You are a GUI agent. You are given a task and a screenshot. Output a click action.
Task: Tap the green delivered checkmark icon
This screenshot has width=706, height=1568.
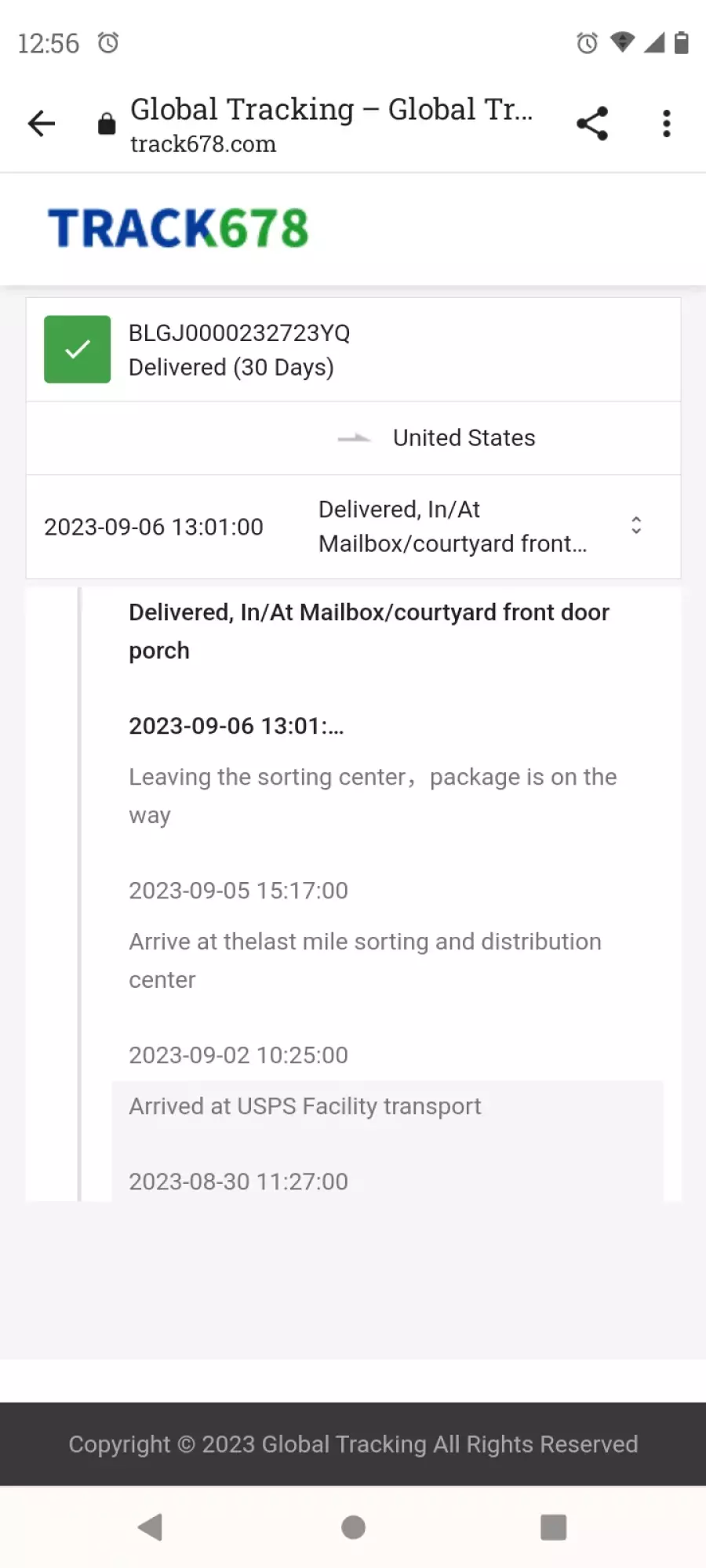pyautogui.click(x=77, y=350)
